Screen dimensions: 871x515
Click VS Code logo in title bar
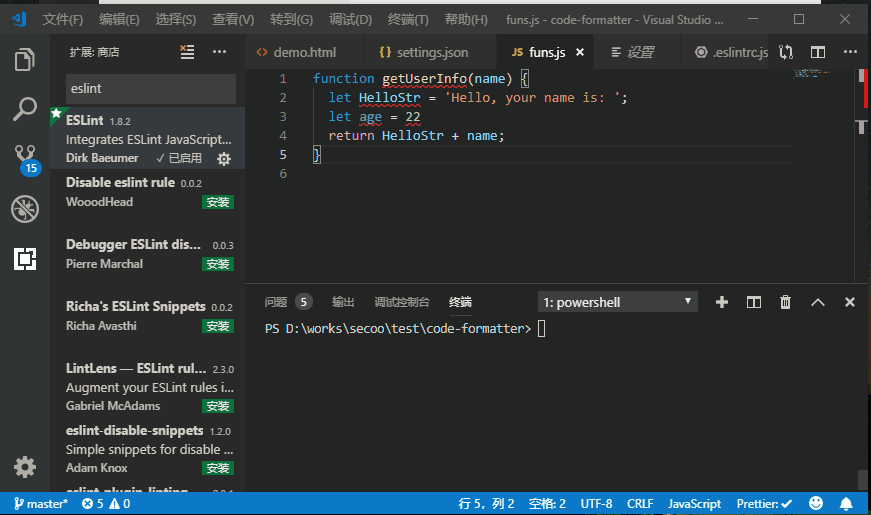coord(19,19)
